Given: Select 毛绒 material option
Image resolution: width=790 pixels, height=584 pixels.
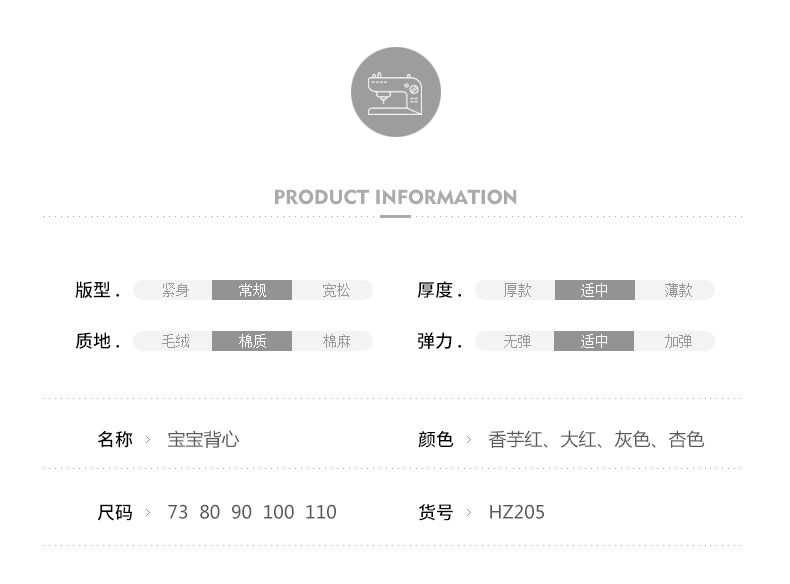Looking at the screenshot, I should (175, 341).
